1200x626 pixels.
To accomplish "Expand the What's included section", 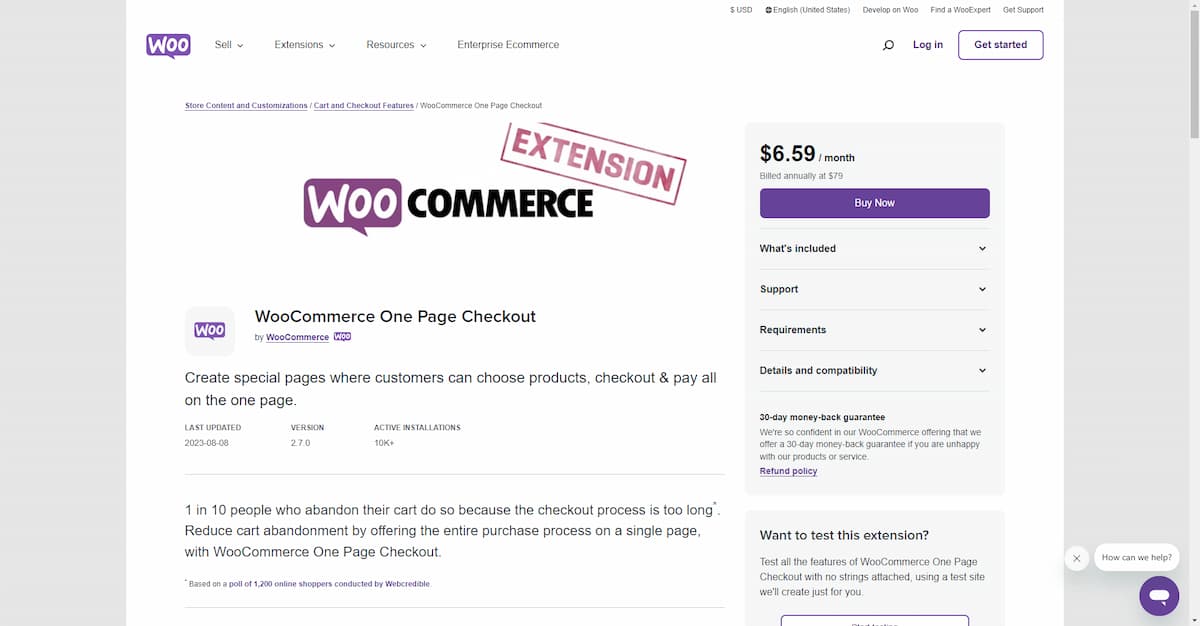I will (x=874, y=249).
